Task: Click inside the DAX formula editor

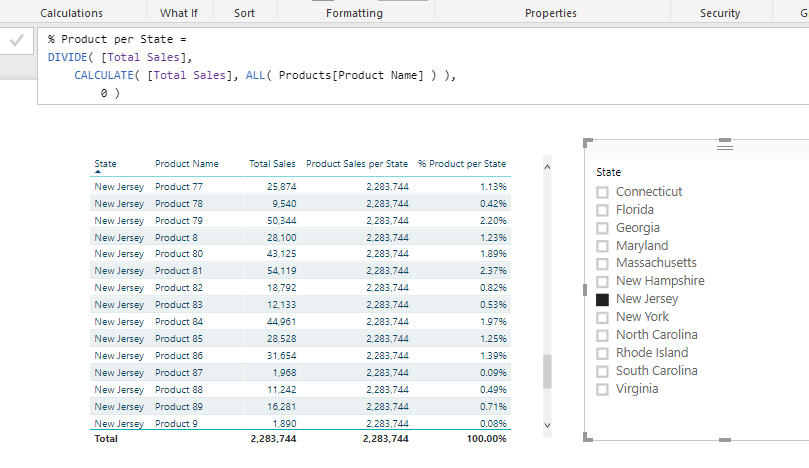Action: click(423, 66)
